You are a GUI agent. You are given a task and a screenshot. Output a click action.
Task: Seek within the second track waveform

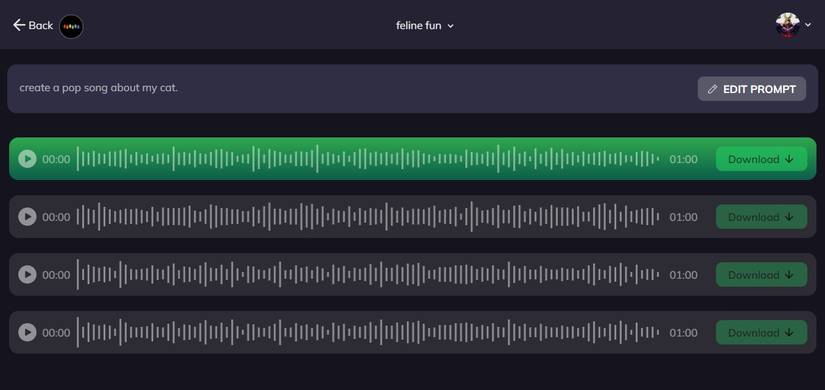click(368, 217)
